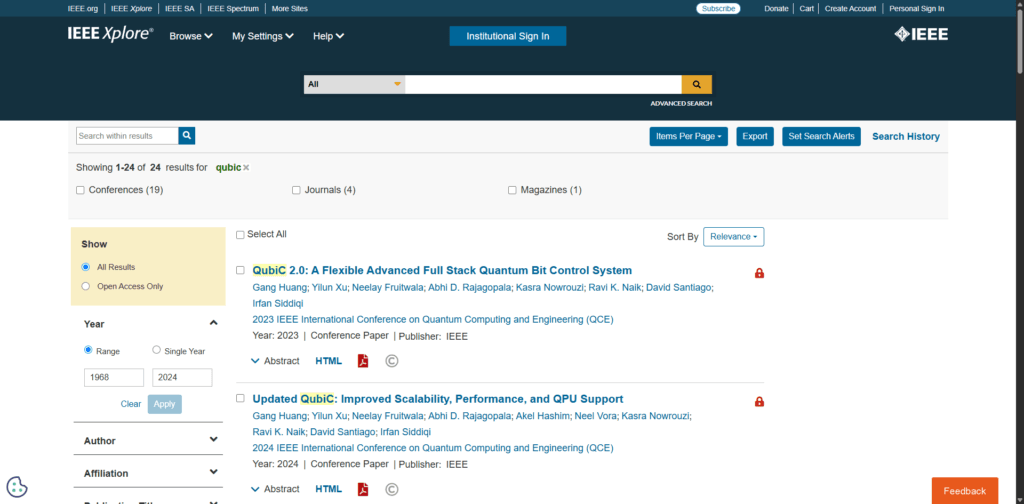Choose the All Results radio button

[86, 267]
